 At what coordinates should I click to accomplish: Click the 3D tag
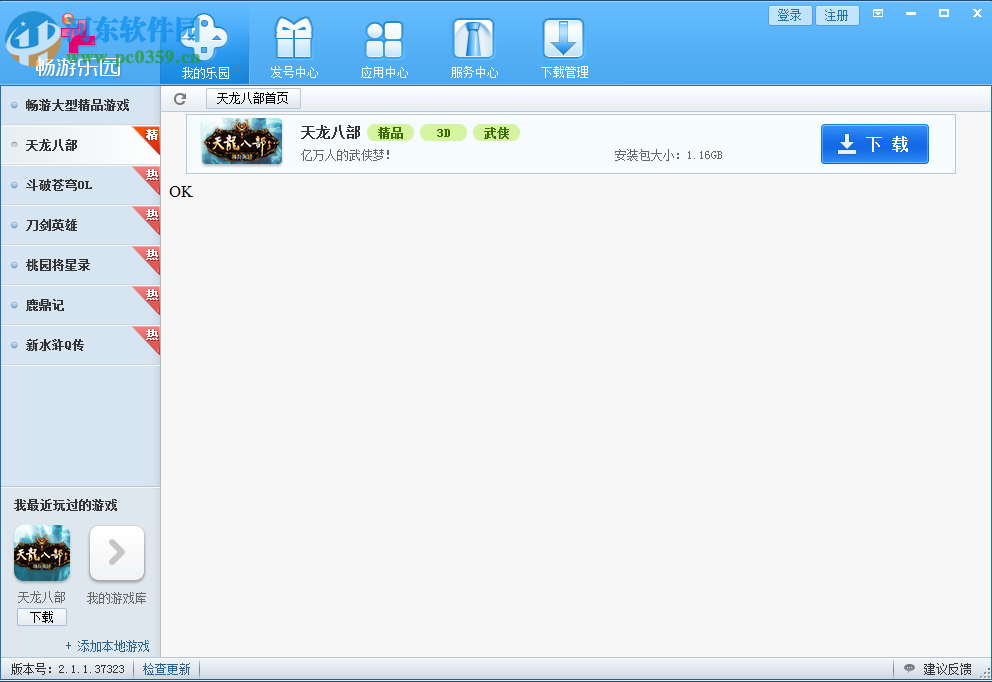[443, 133]
